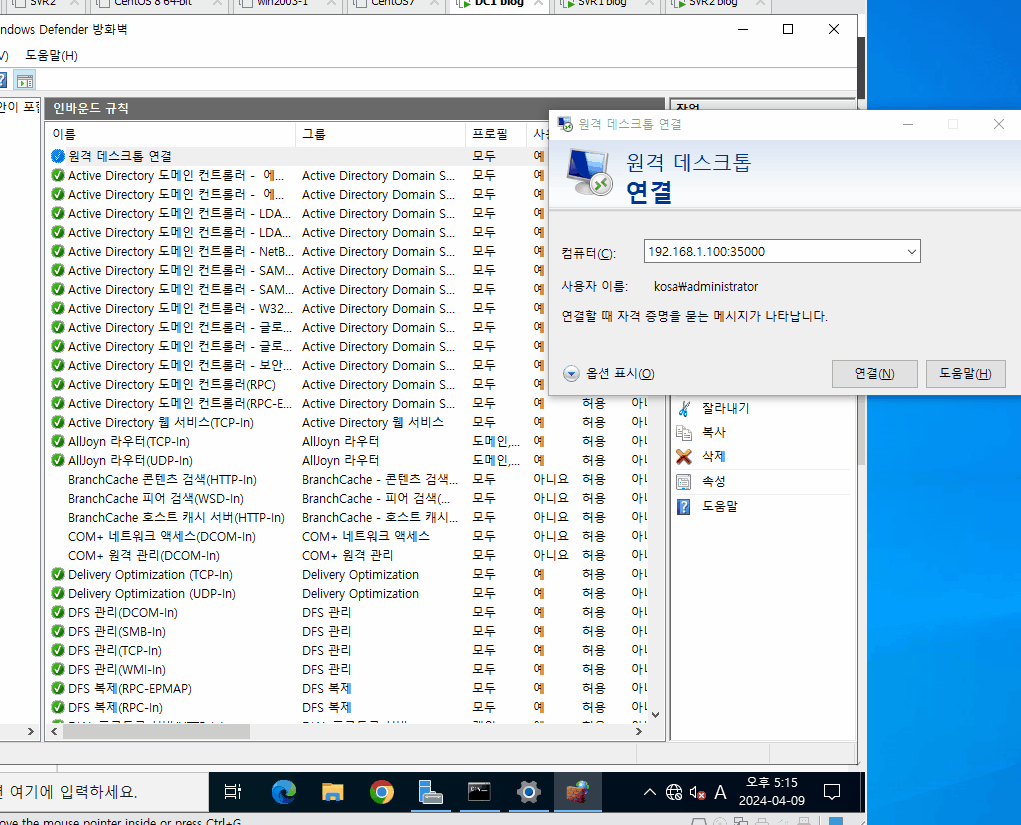Select BranchCache 콘텐츠 검색(HTTP-In) rule
This screenshot has height=825, width=1021.
pos(162,480)
